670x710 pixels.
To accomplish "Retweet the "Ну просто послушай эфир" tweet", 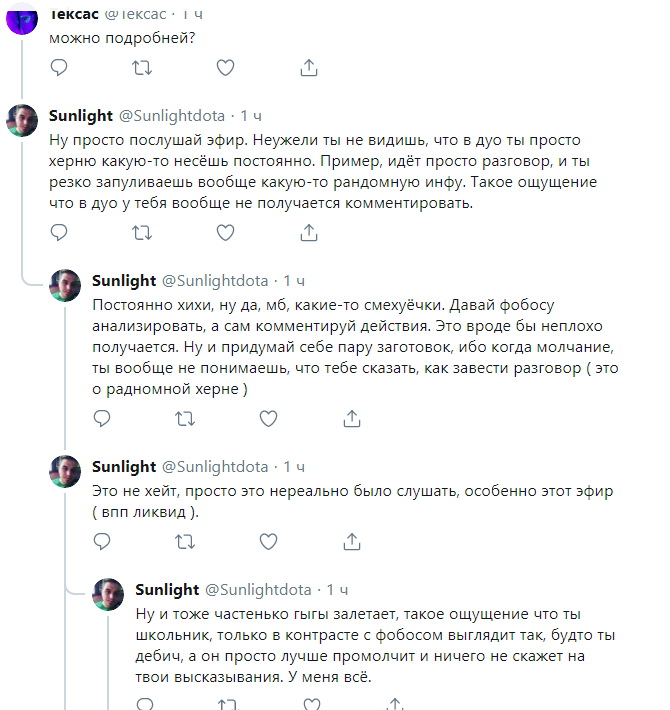I will click(142, 232).
